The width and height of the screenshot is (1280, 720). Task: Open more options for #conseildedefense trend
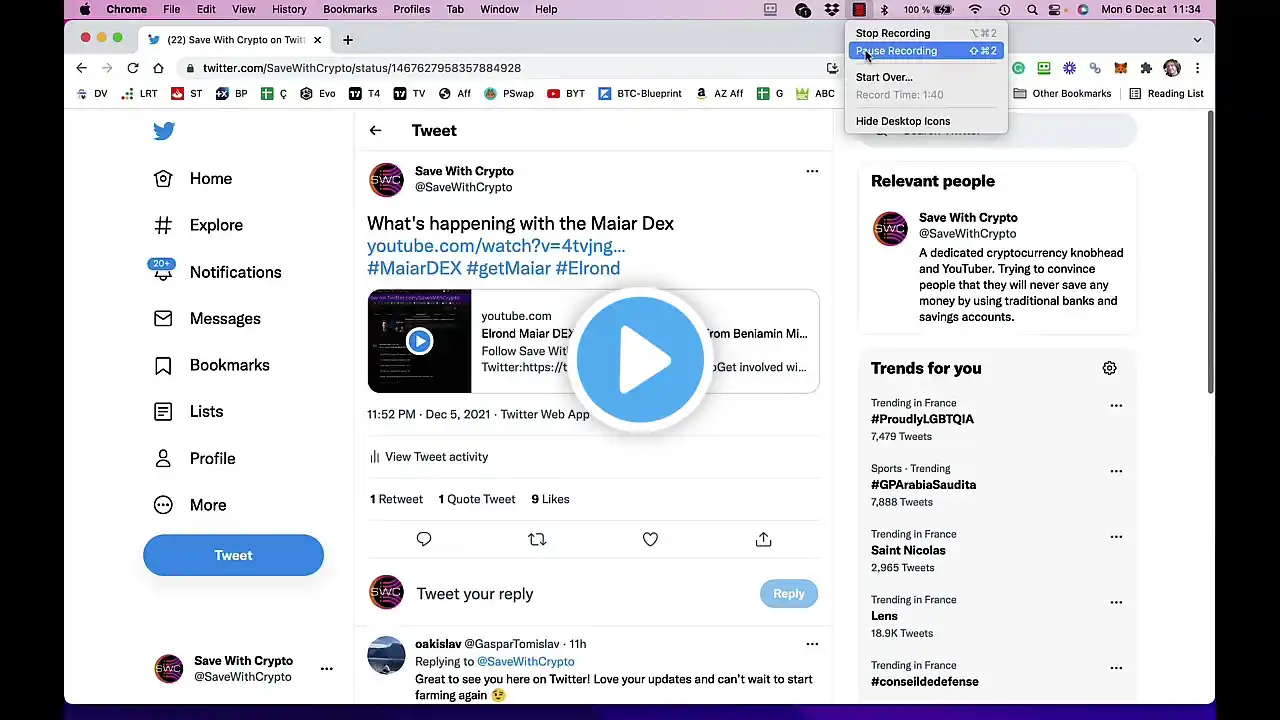1116,668
